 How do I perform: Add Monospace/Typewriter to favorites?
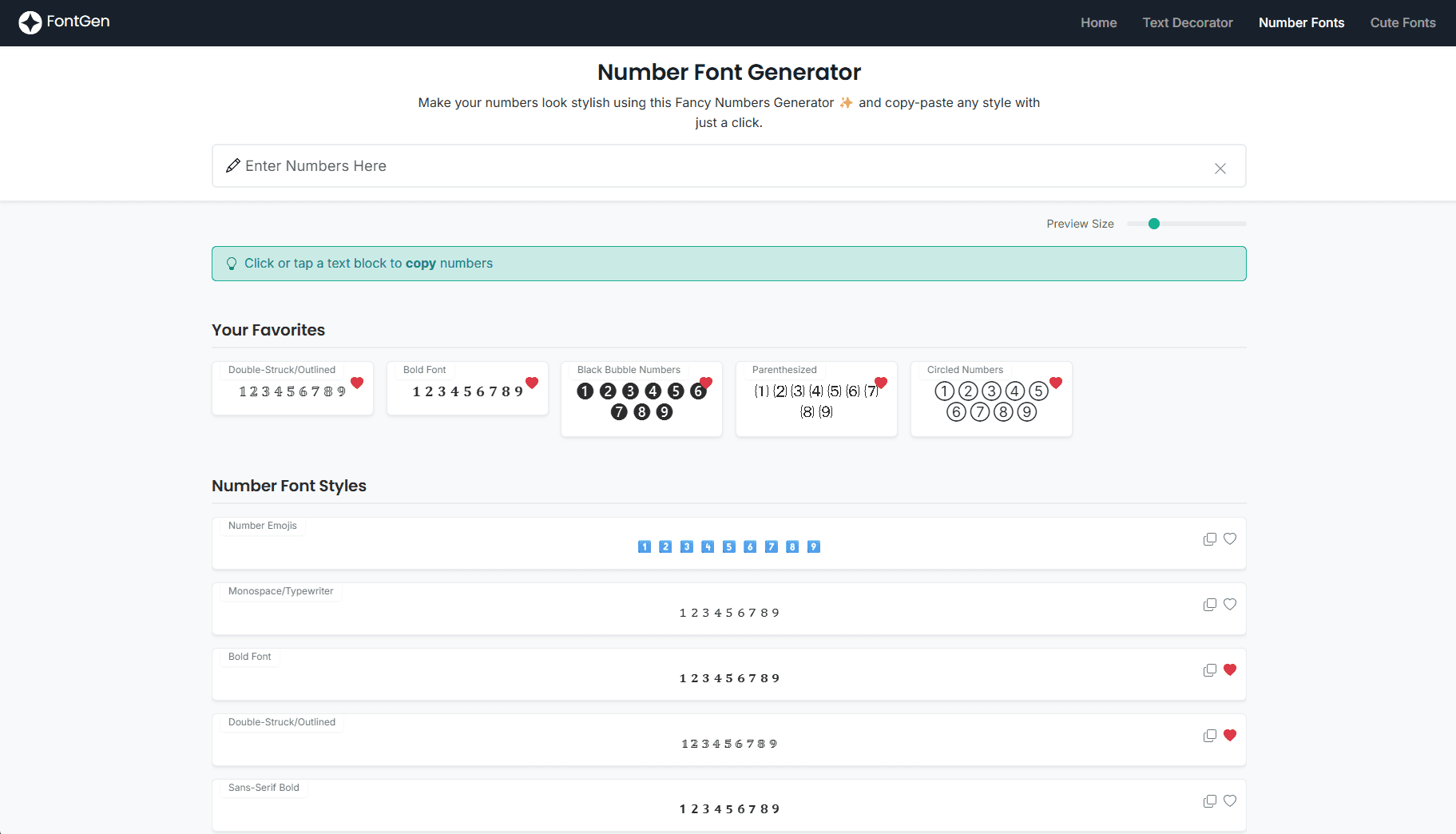point(1230,605)
